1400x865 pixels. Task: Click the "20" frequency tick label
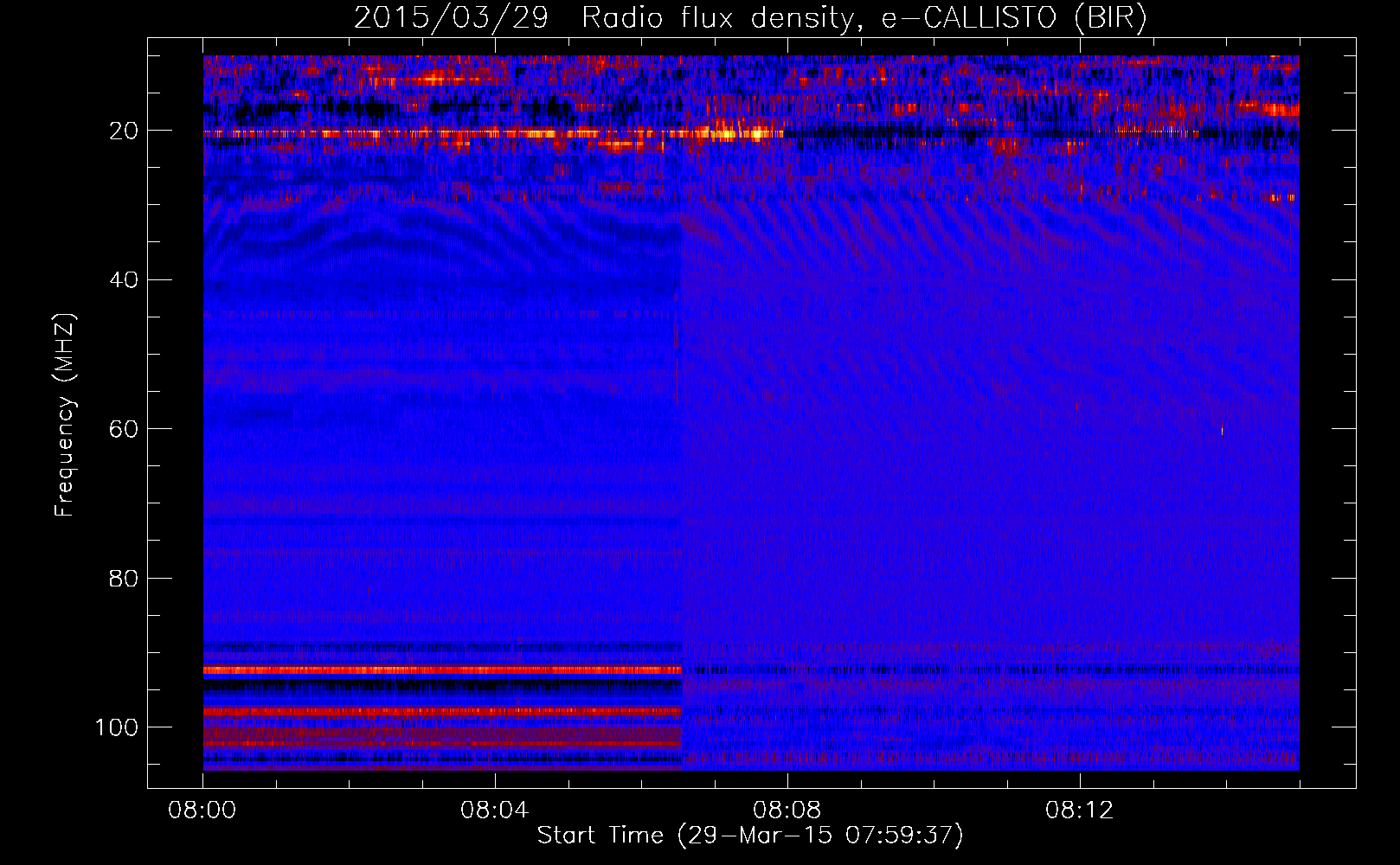tap(124, 131)
